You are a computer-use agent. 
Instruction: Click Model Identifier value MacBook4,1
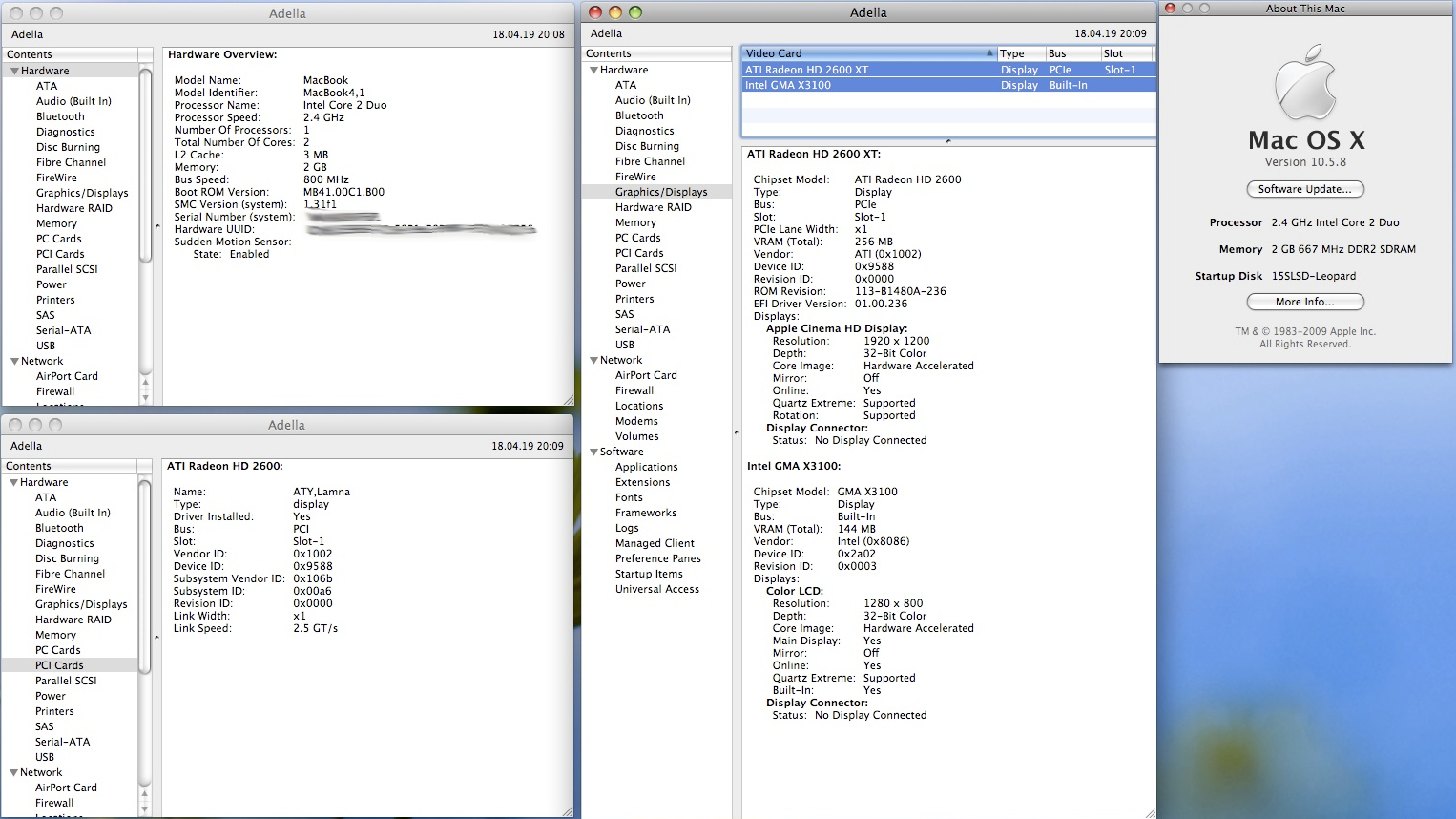[x=334, y=93]
